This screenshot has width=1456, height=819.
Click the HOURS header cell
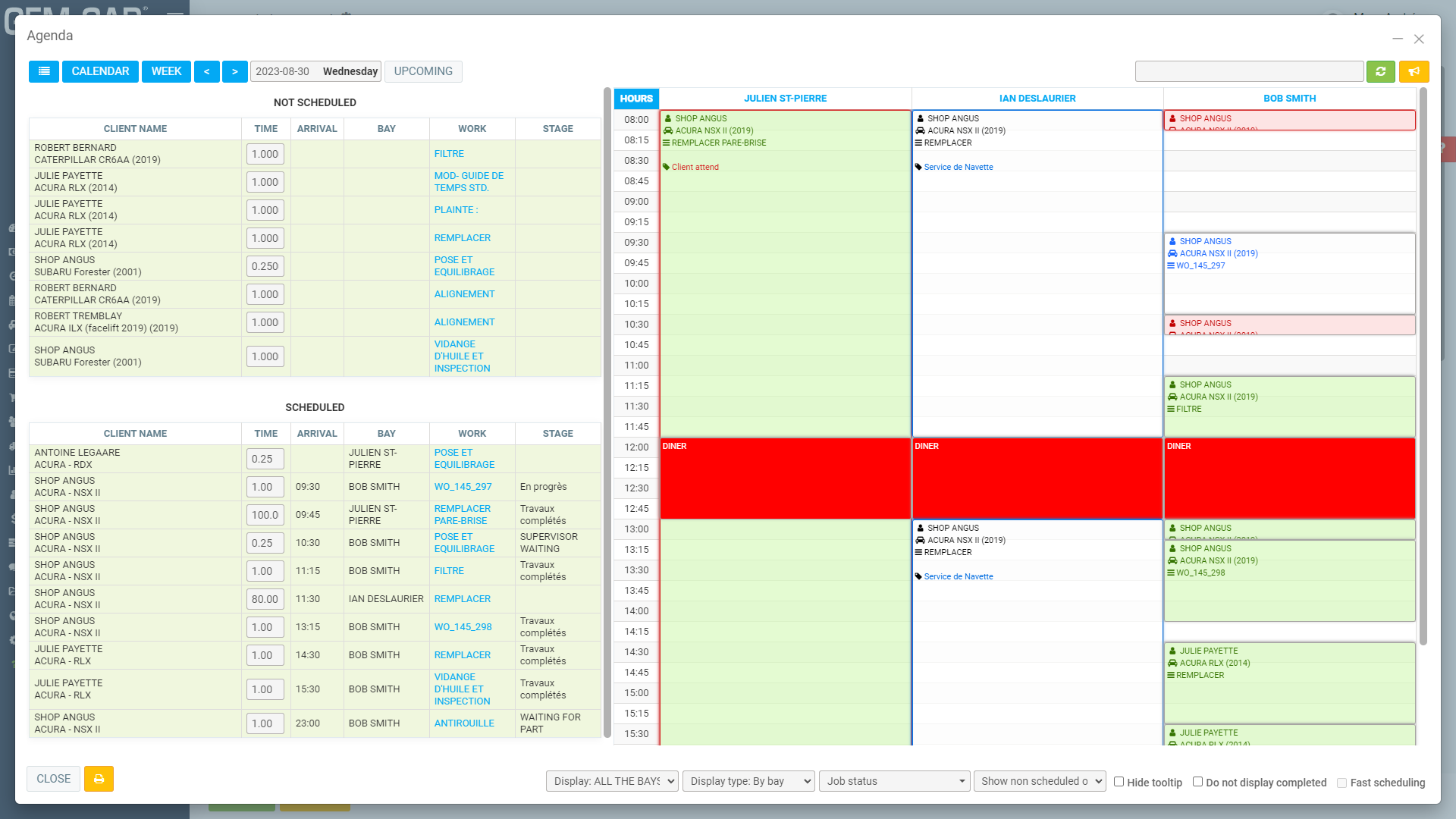tap(636, 99)
